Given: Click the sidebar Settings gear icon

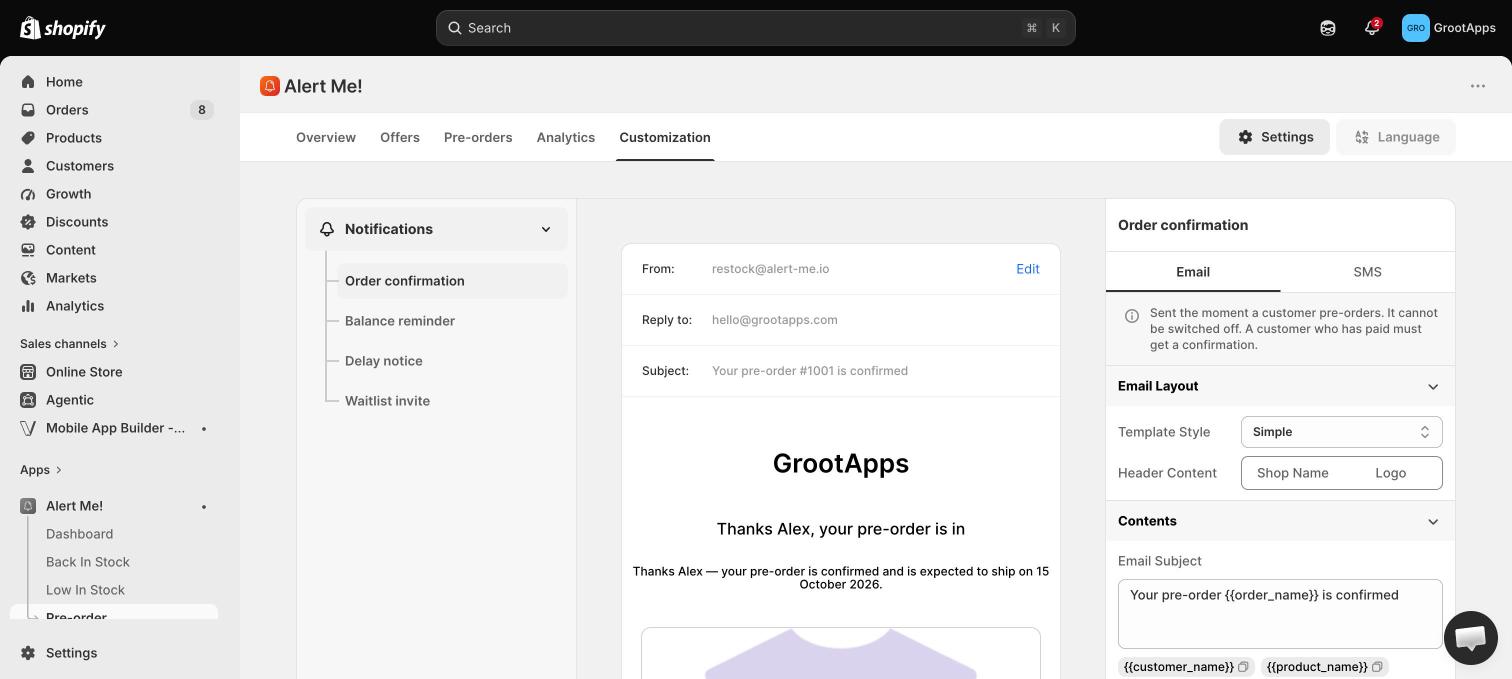Looking at the screenshot, I should 28,653.
